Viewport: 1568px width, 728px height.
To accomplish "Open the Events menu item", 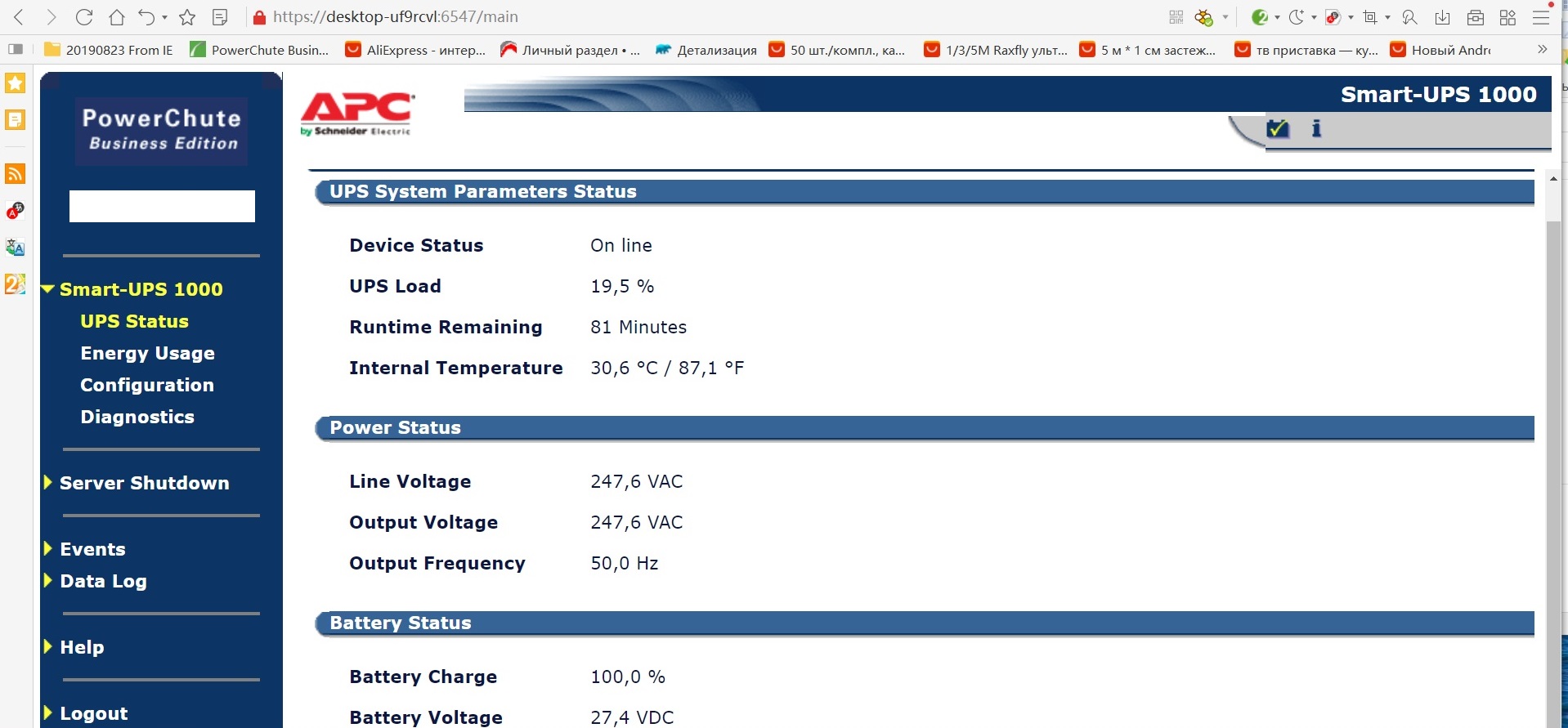I will click(92, 549).
